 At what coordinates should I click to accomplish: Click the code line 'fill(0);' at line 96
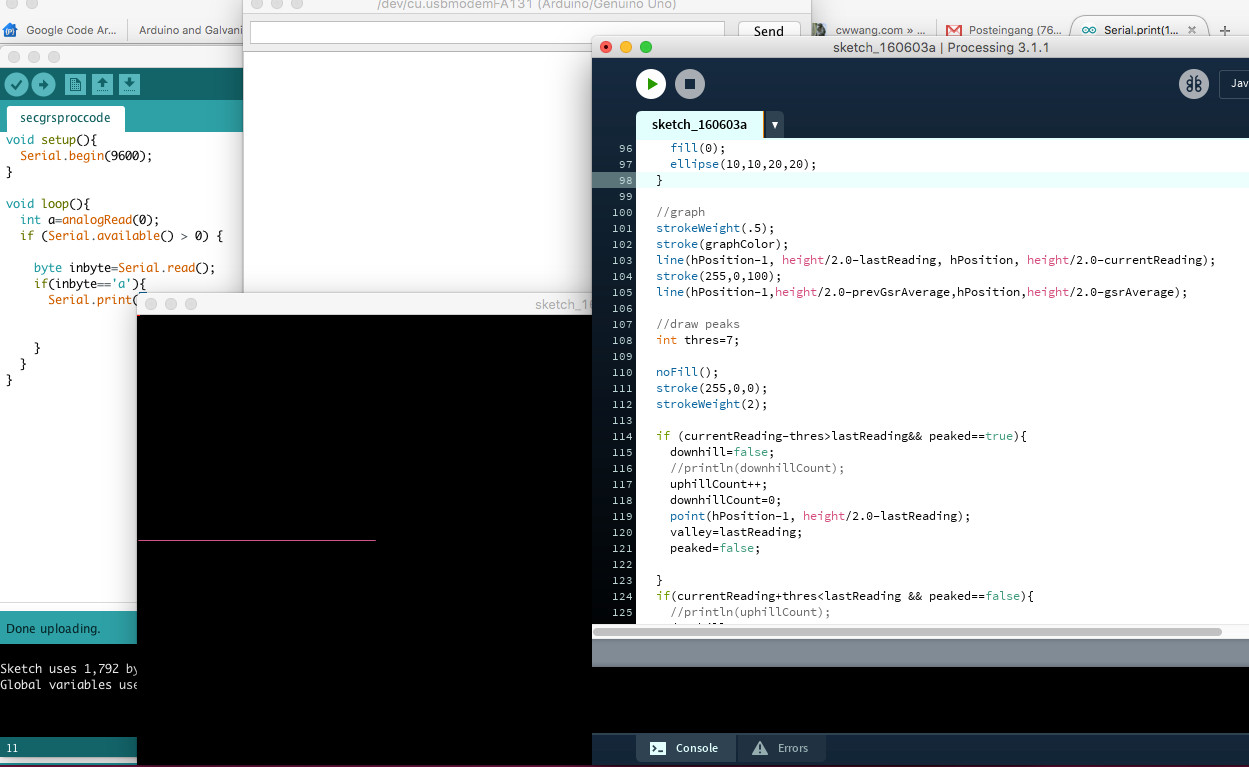[x=698, y=148]
